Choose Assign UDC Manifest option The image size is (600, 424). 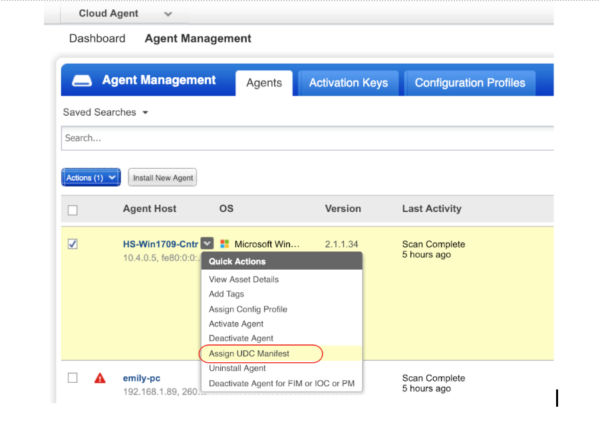[x=249, y=354]
